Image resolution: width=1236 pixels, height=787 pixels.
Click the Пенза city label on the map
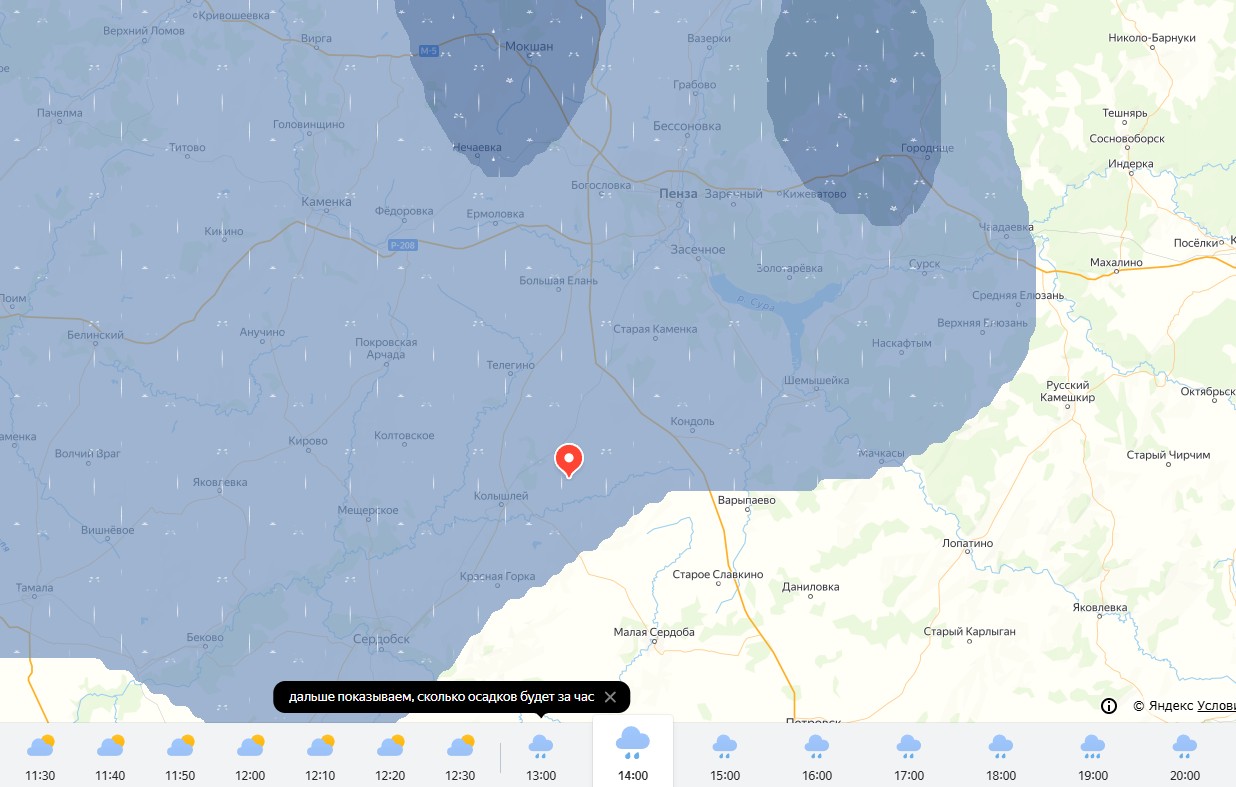click(678, 193)
